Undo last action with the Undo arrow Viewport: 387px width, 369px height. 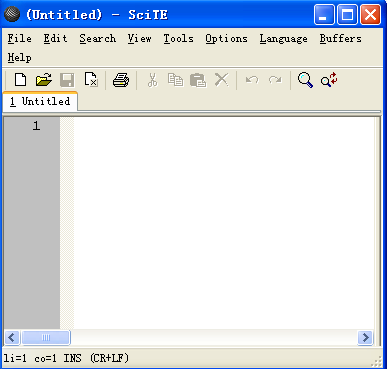tap(252, 80)
